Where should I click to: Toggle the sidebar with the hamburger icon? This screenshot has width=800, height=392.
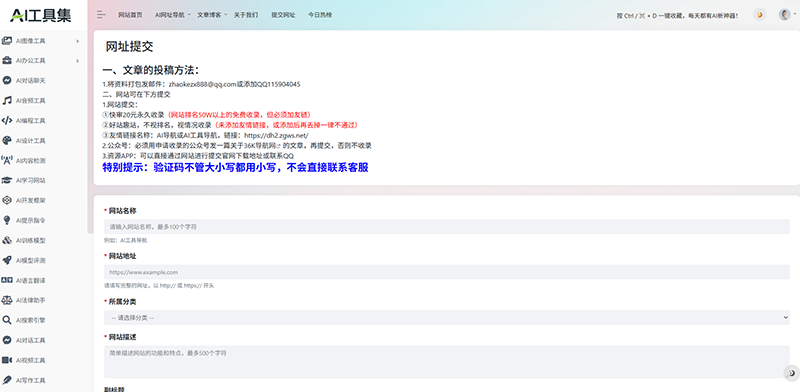click(x=102, y=15)
